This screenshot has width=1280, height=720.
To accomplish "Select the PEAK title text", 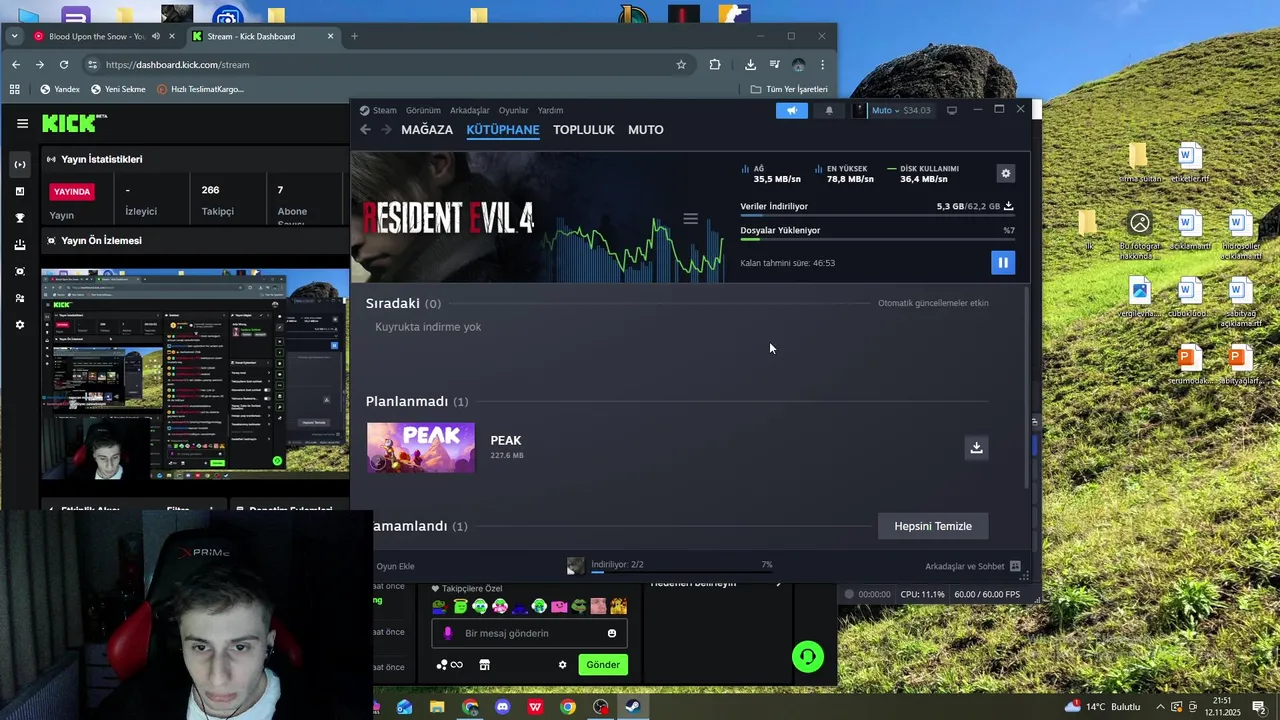I will 506,440.
